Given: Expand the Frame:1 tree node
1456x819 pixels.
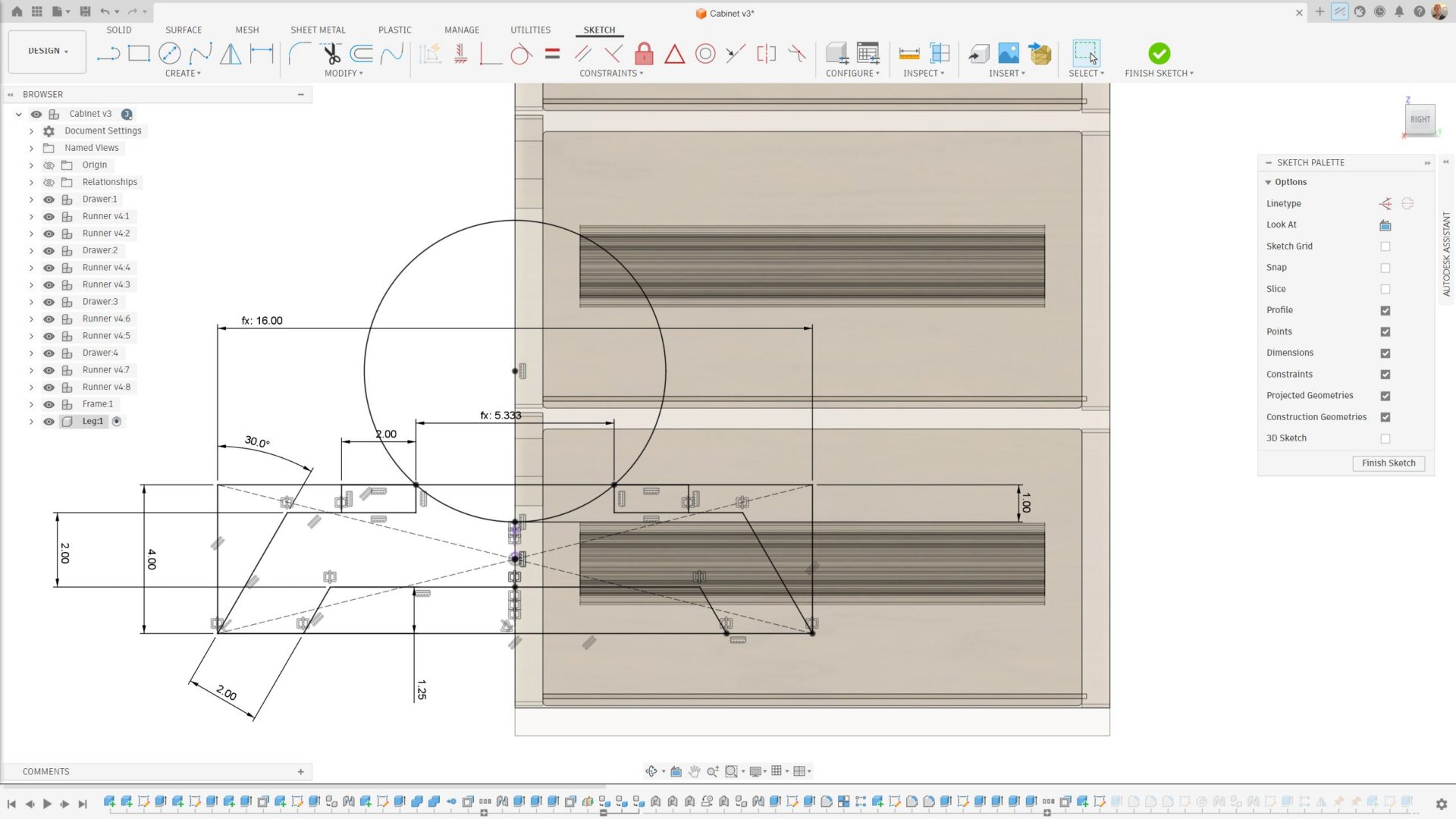Looking at the screenshot, I should [x=31, y=404].
